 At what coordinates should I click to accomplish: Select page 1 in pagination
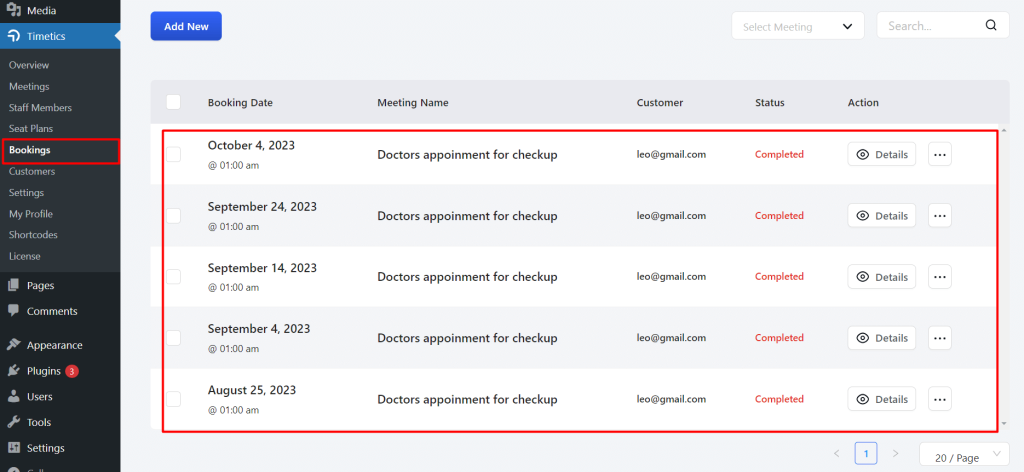point(866,453)
